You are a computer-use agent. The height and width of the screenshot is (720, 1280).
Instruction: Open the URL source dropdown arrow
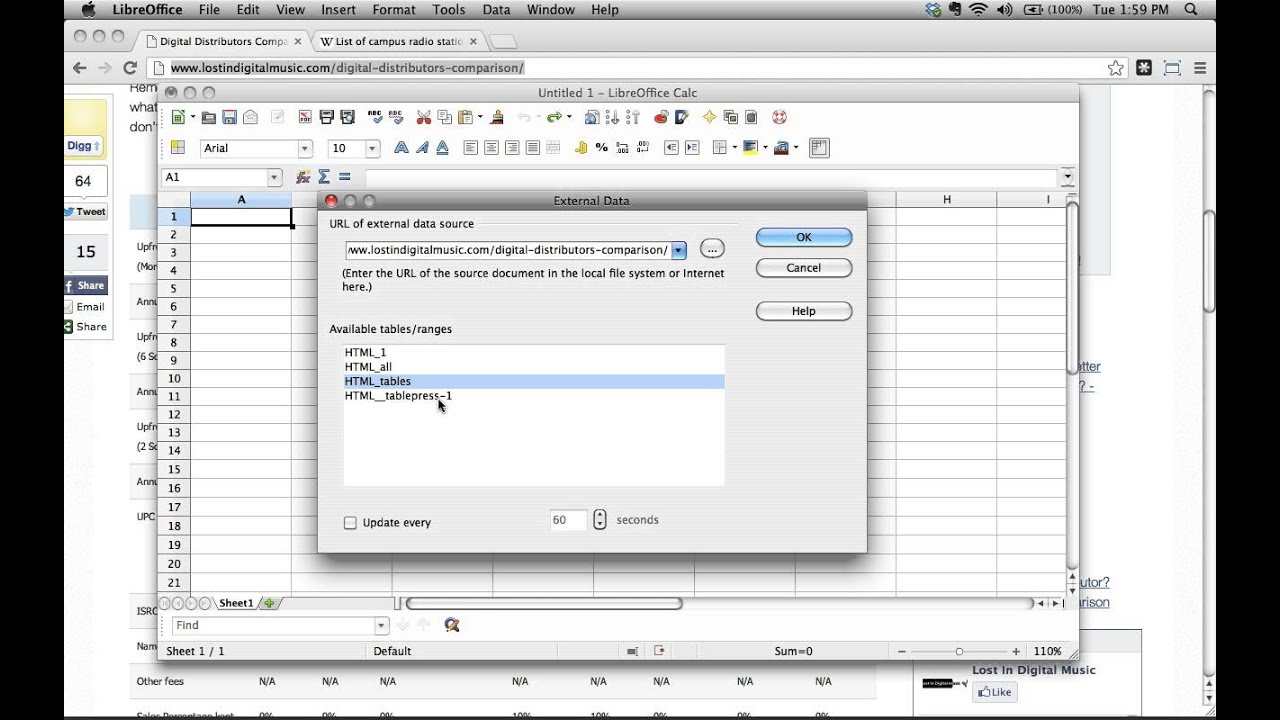(679, 250)
